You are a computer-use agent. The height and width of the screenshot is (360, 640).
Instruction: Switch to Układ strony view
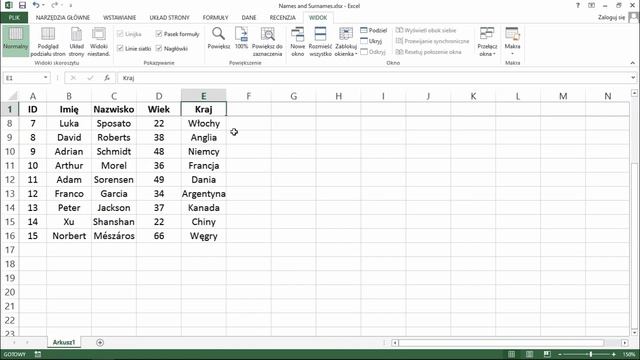76,42
